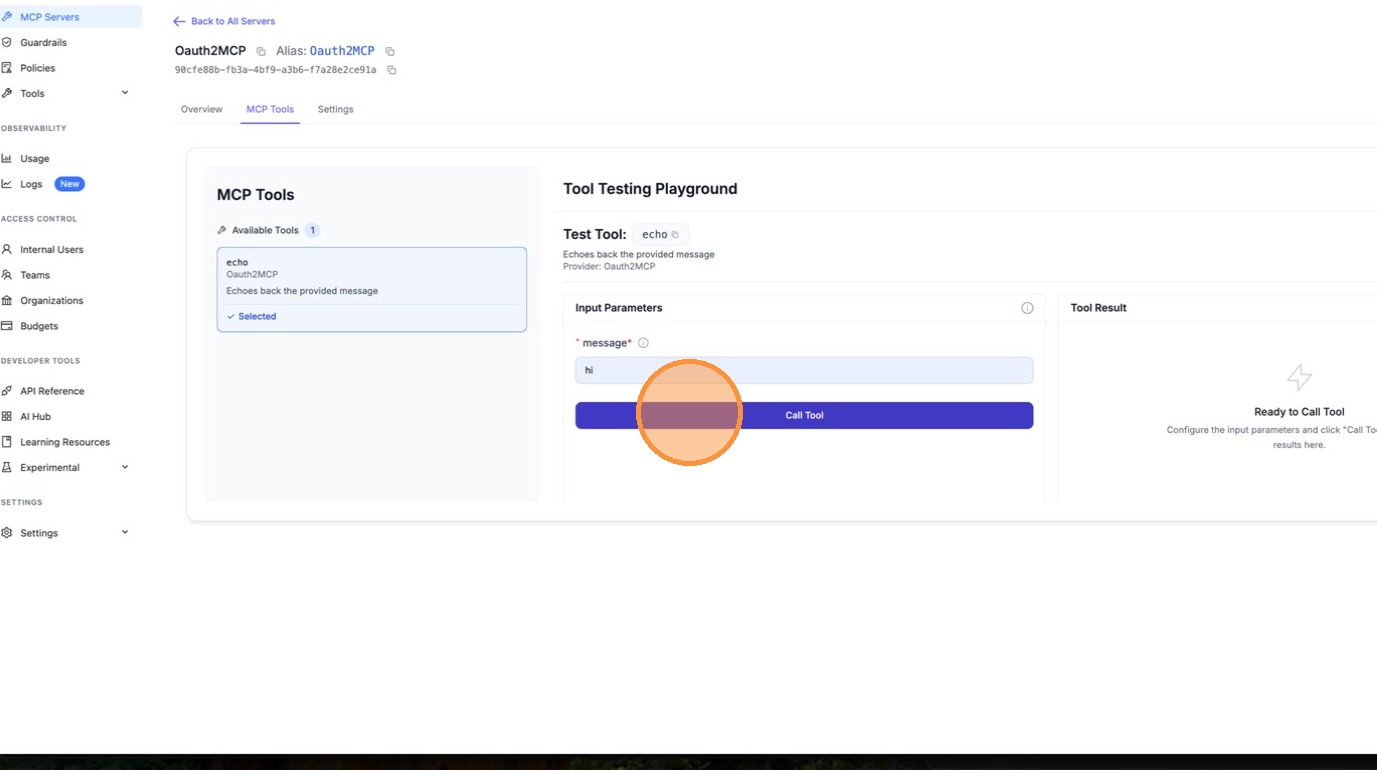The height and width of the screenshot is (770, 1377).
Task: Switch to the server Settings tab
Action: click(x=336, y=109)
